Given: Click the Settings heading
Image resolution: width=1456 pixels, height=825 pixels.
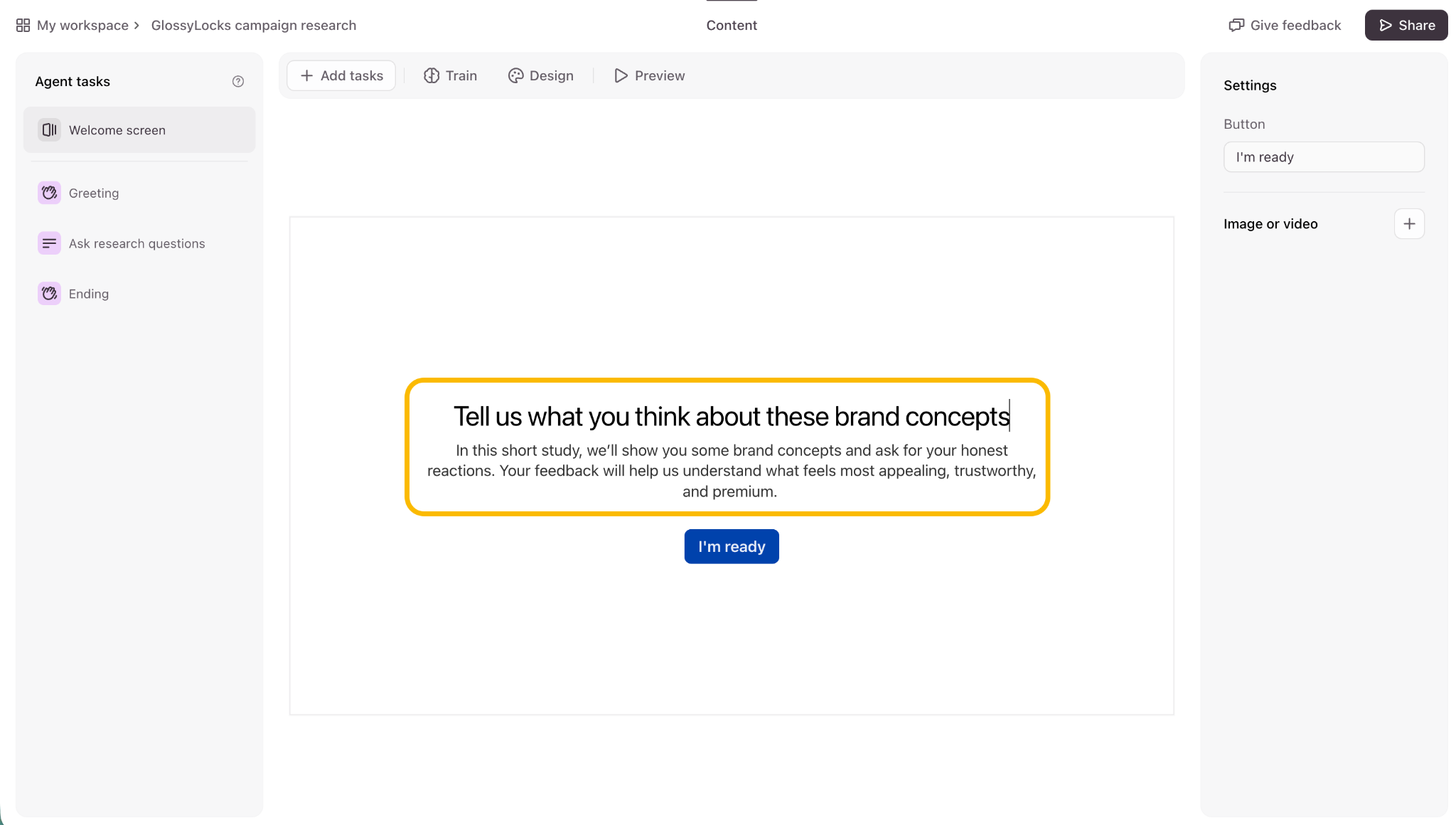Looking at the screenshot, I should coord(1250,85).
